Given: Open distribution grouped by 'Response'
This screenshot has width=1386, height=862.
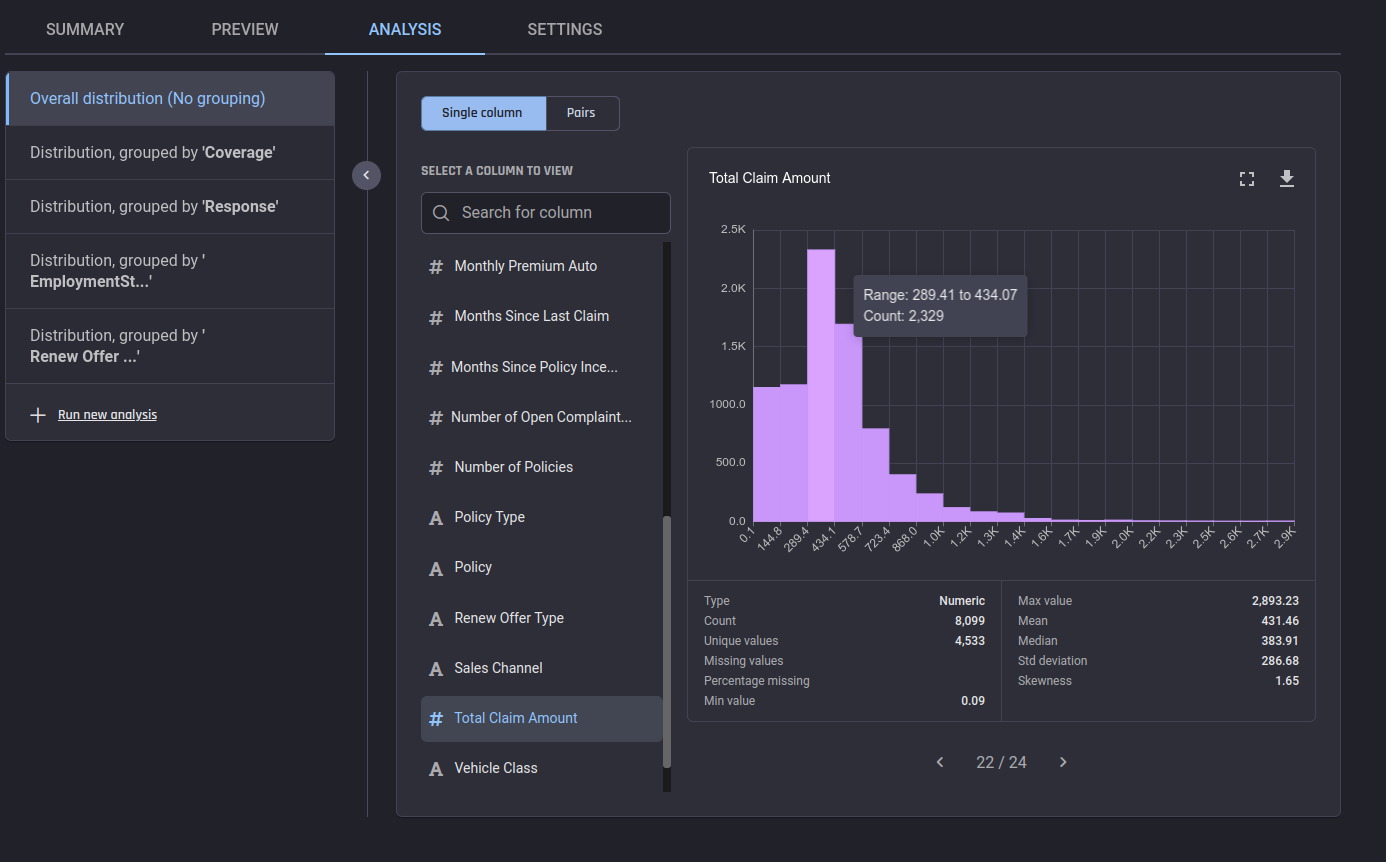Looking at the screenshot, I should (170, 206).
